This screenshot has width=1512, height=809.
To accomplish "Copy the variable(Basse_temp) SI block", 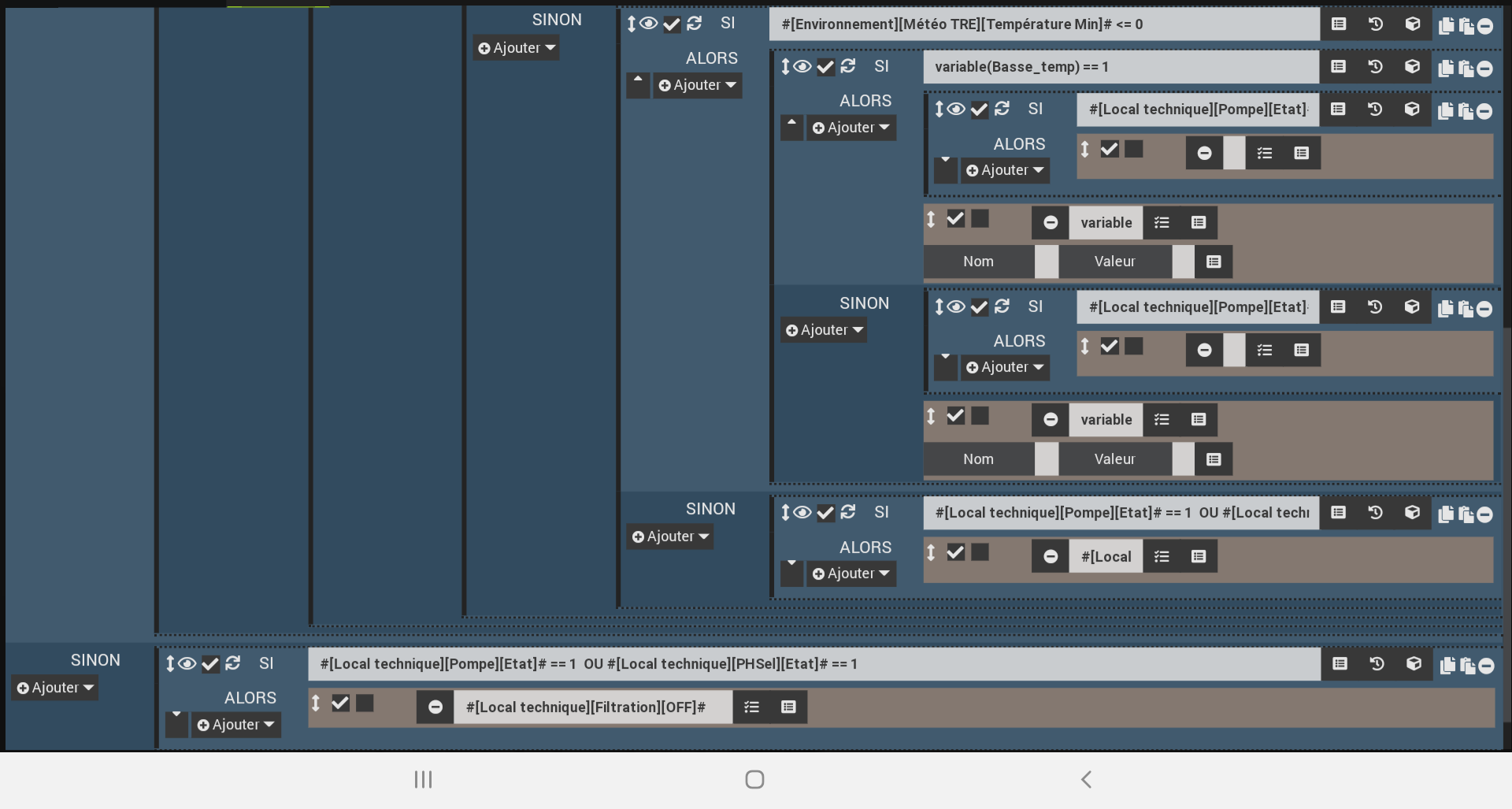I will pos(1446,69).
